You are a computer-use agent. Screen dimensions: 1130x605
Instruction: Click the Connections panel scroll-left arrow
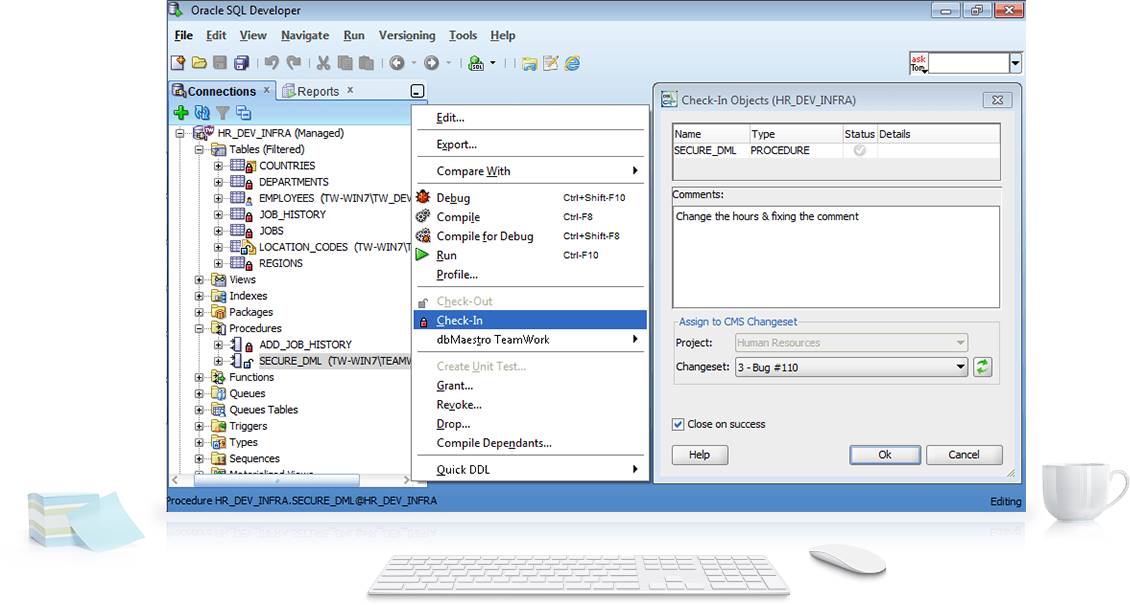pyautogui.click(x=175, y=479)
